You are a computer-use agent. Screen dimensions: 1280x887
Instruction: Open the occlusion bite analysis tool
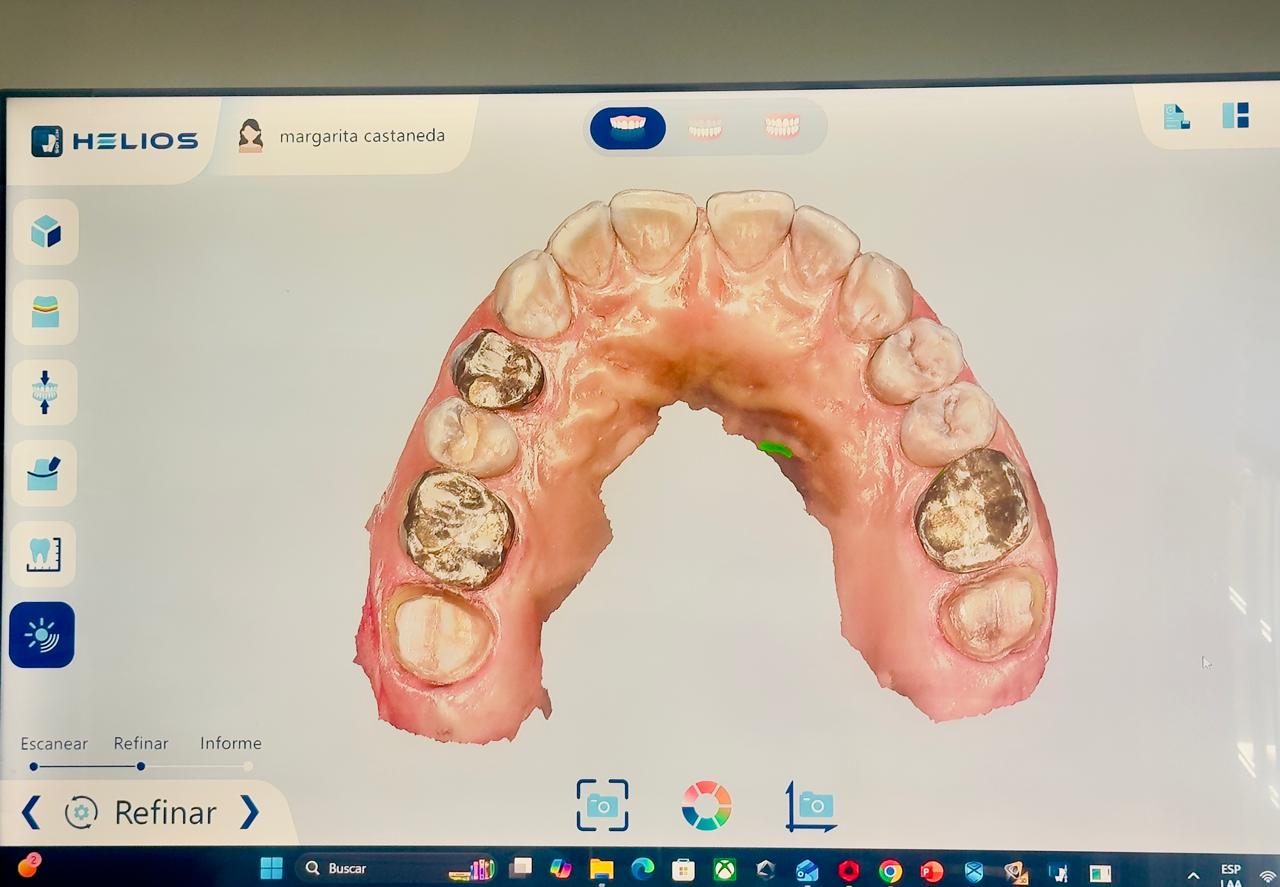click(x=45, y=392)
